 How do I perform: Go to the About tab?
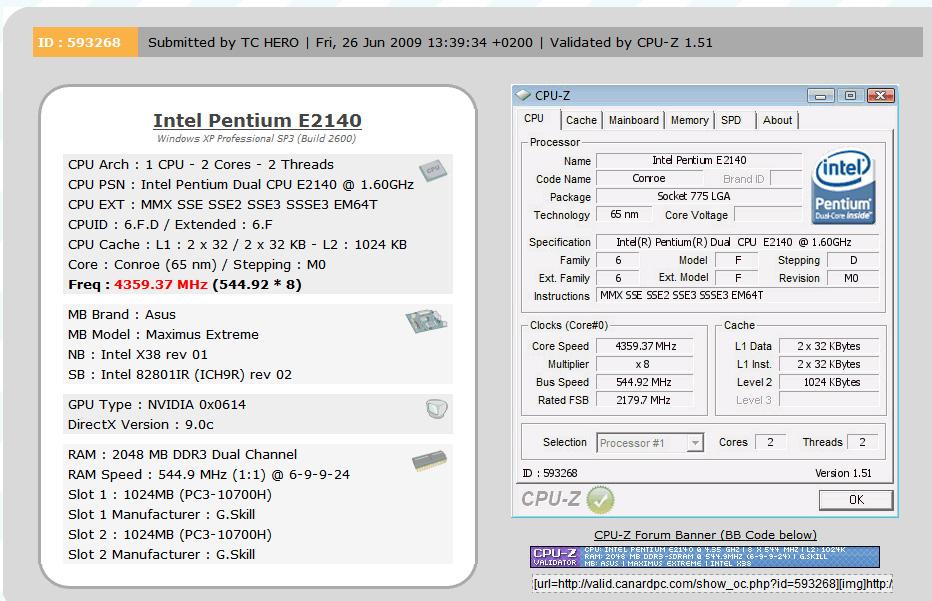[x=777, y=120]
